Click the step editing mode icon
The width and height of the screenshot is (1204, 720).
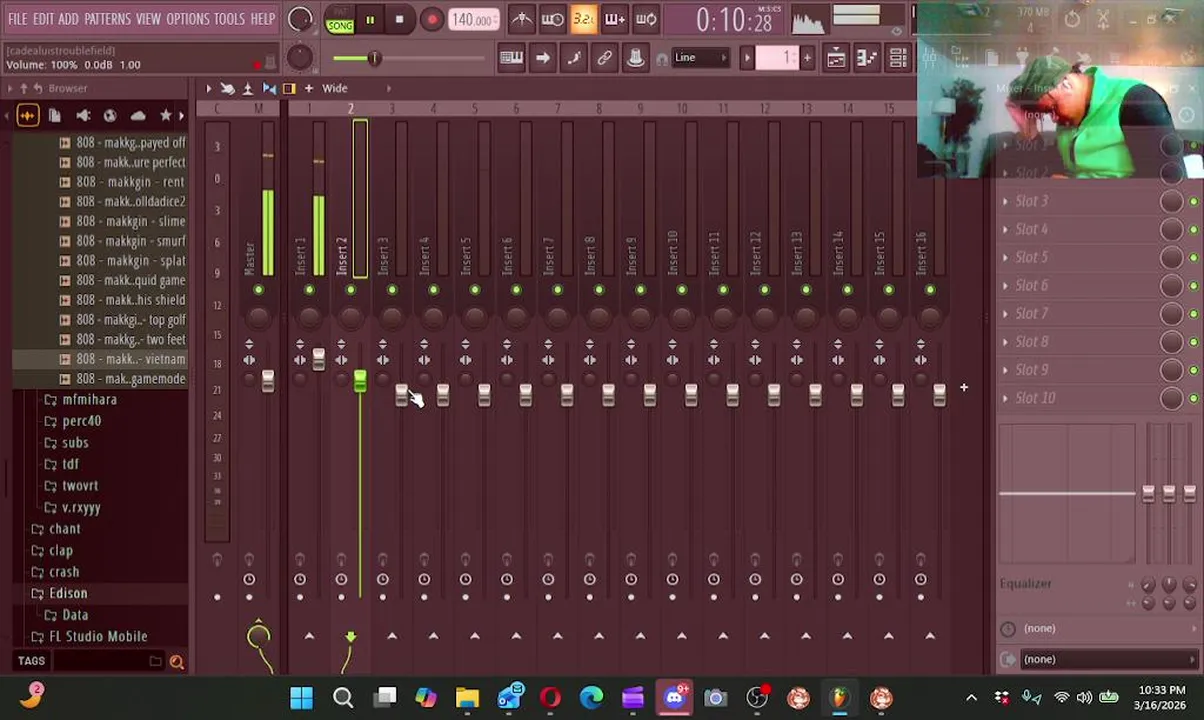click(573, 58)
